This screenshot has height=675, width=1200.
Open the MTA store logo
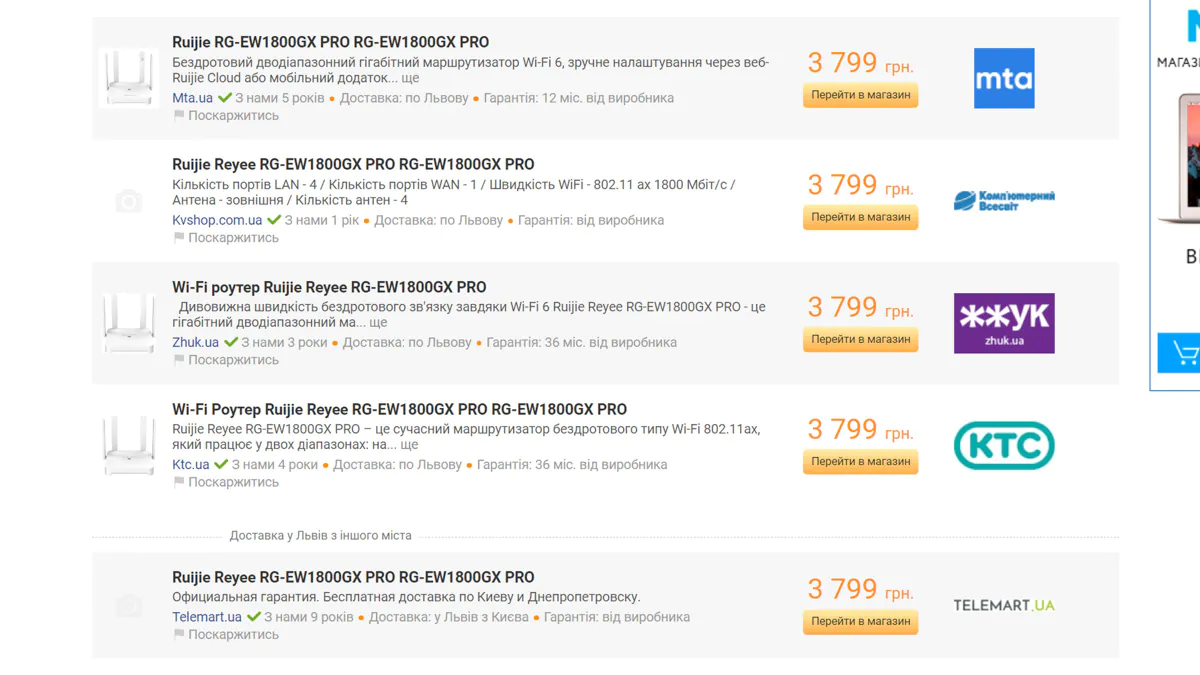coord(1004,78)
